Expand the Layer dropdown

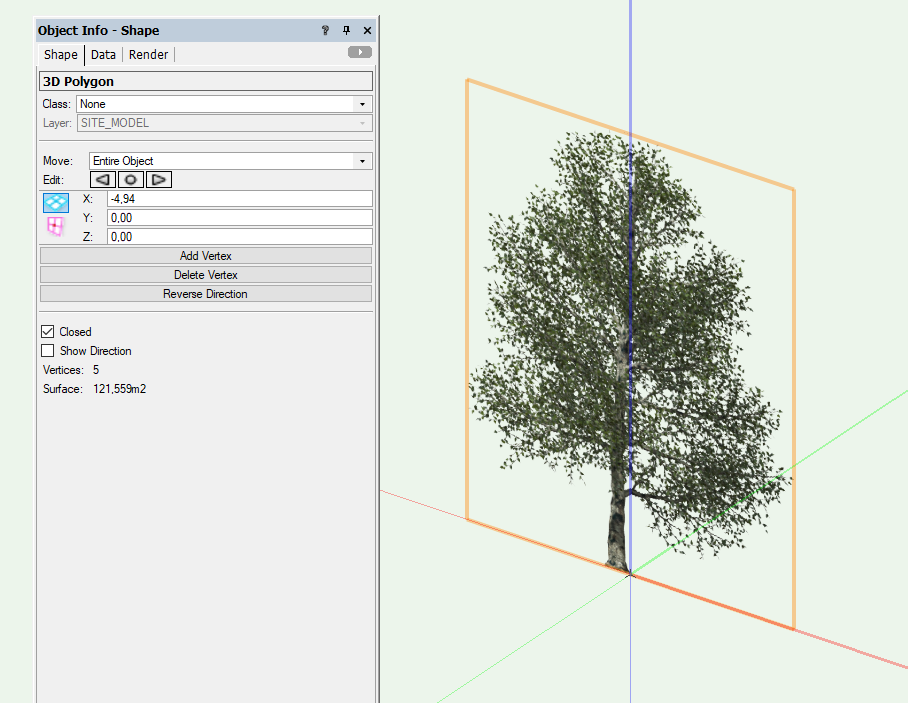tap(364, 123)
